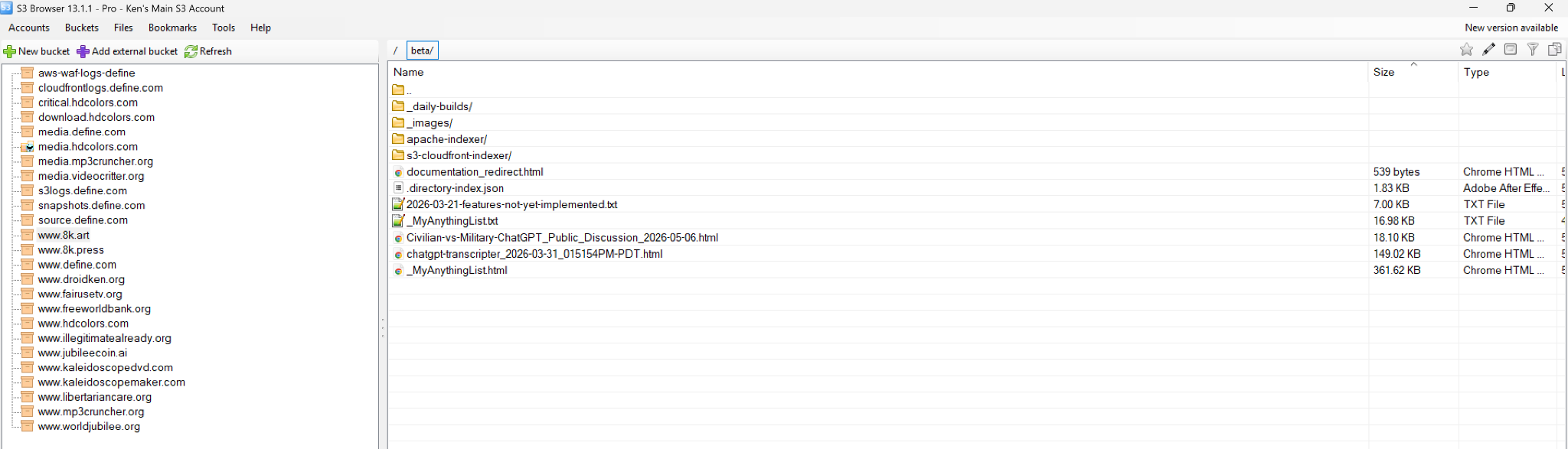Select the www.illegitimatealready.org bucket
Viewport: 1568px width, 449px height.
[104, 338]
